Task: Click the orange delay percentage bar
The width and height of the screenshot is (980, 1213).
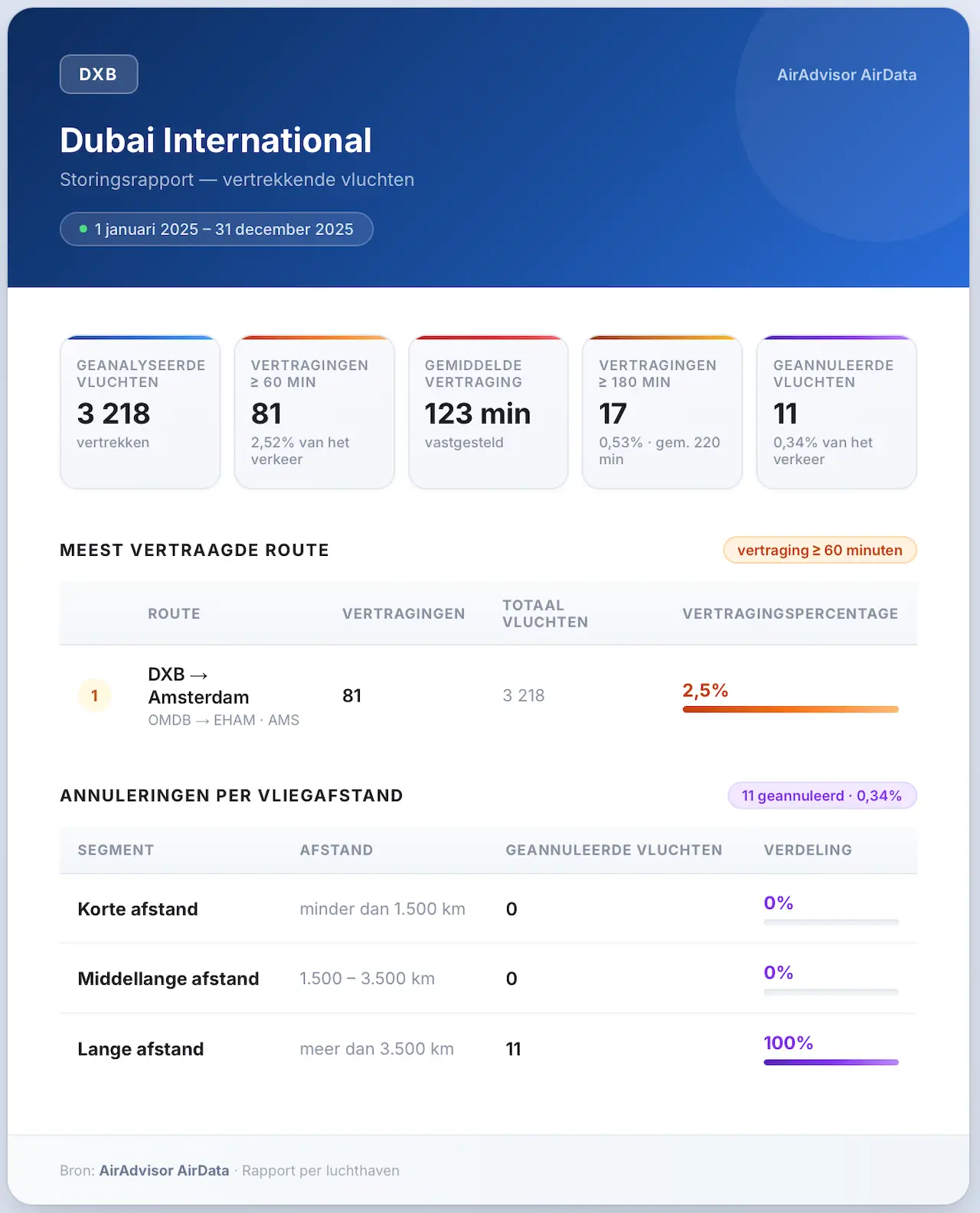Action: [x=790, y=709]
